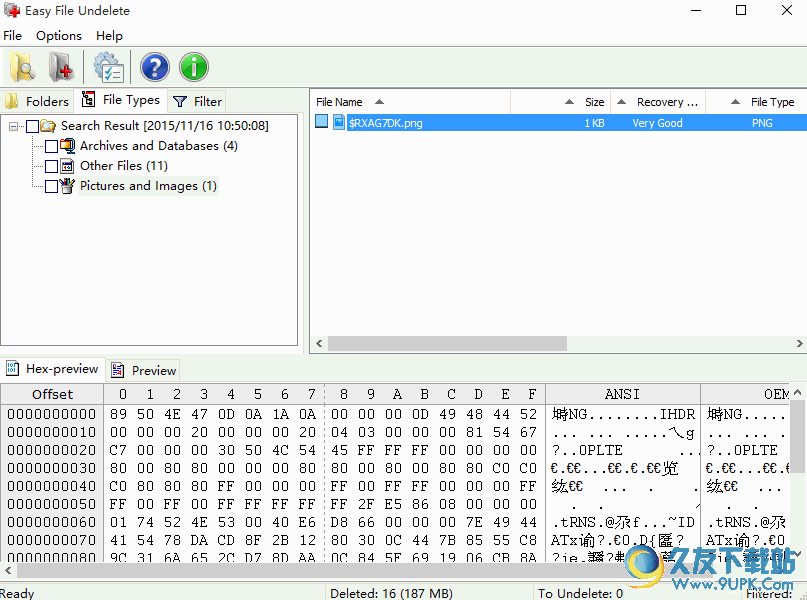Sort by the File Type column header
The height and width of the screenshot is (600, 807).
756,102
